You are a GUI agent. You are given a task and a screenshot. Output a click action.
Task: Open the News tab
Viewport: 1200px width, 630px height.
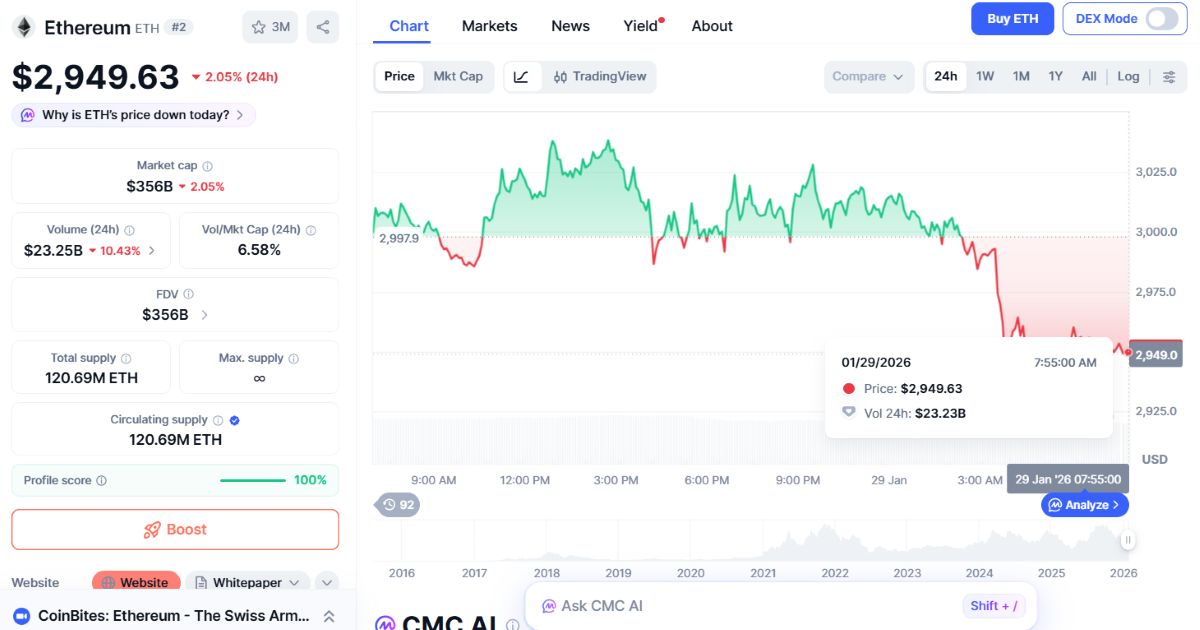[570, 26]
